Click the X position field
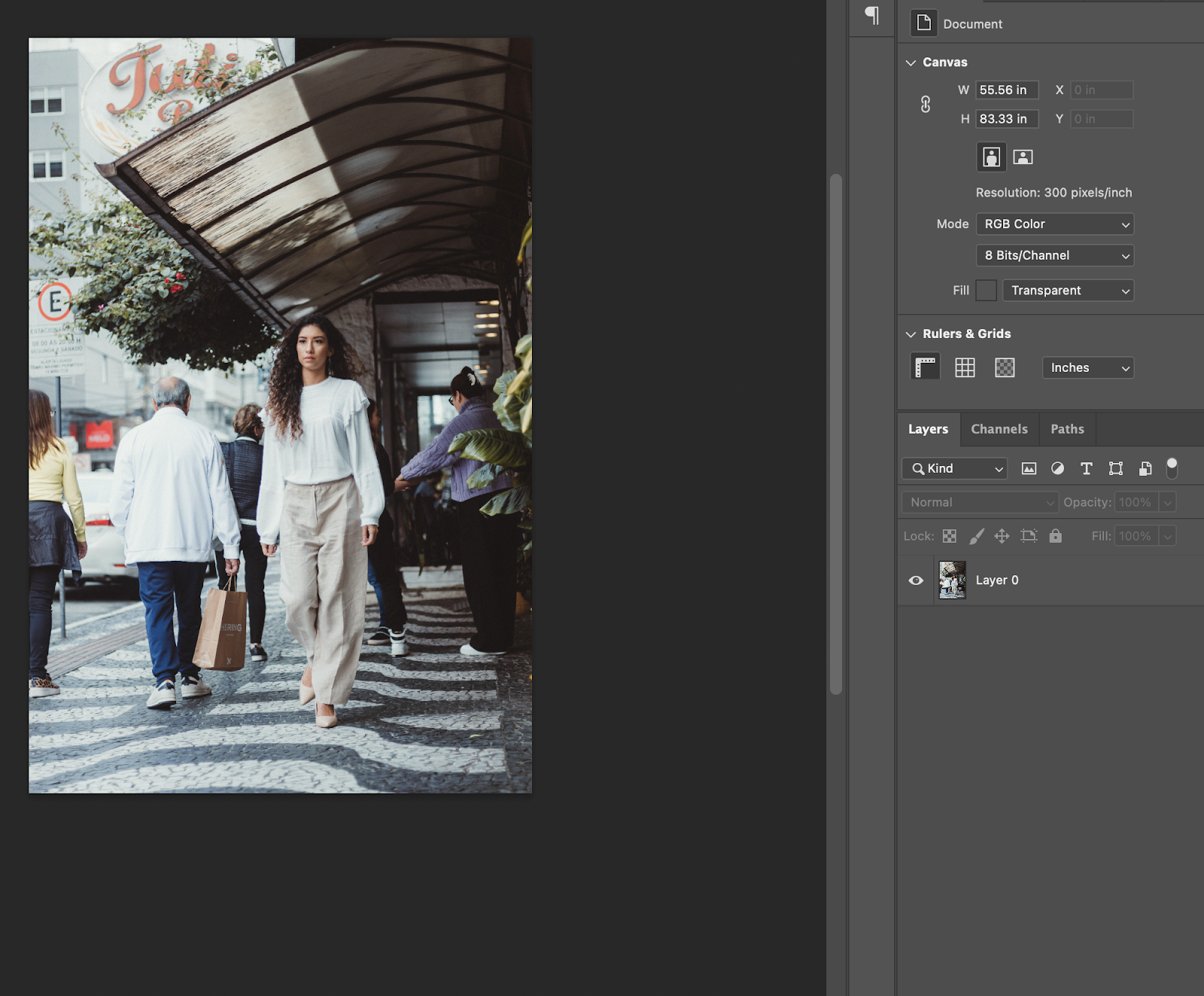The width and height of the screenshot is (1204, 996). [1102, 90]
